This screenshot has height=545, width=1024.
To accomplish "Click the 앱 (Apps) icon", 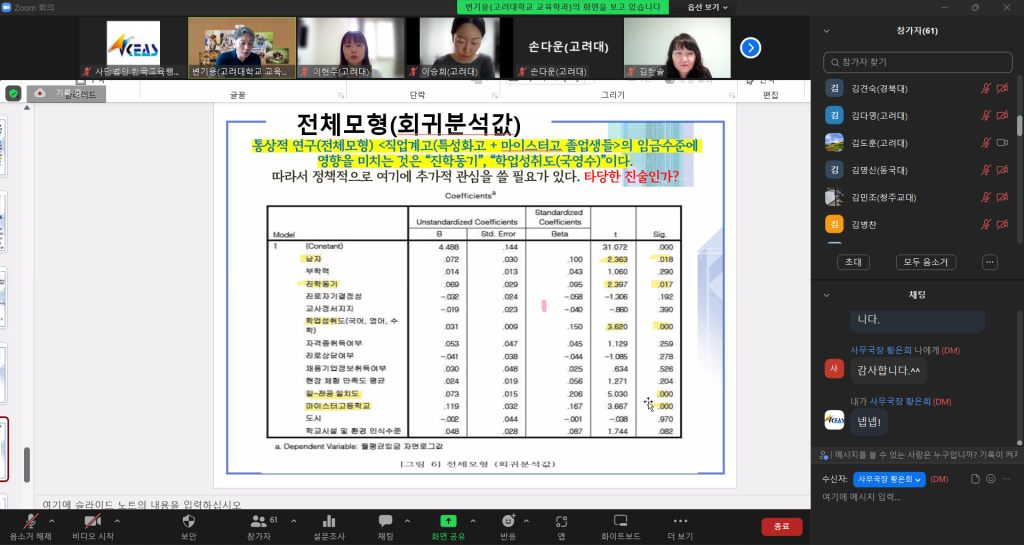I will (561, 521).
